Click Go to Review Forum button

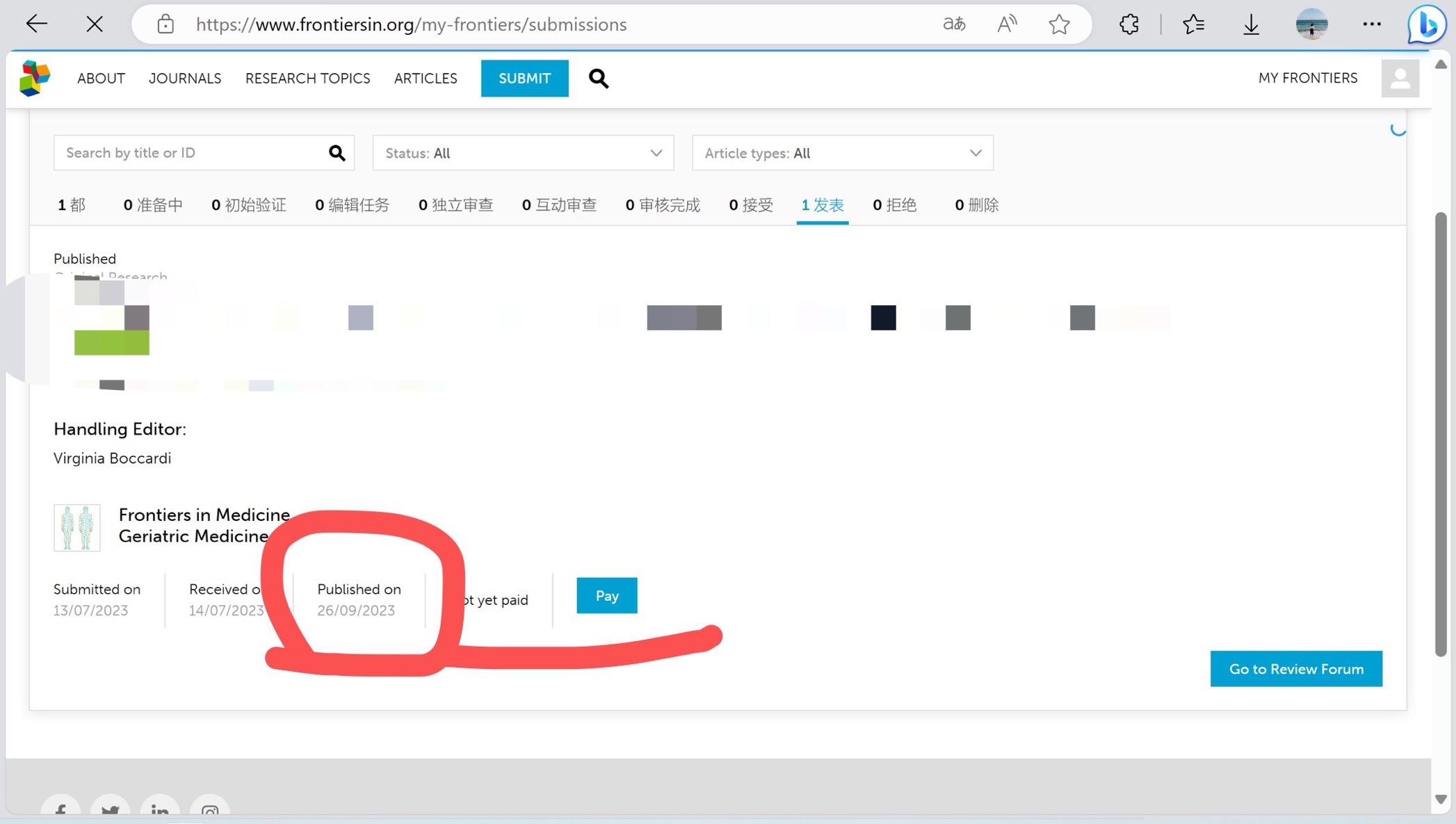point(1296,669)
